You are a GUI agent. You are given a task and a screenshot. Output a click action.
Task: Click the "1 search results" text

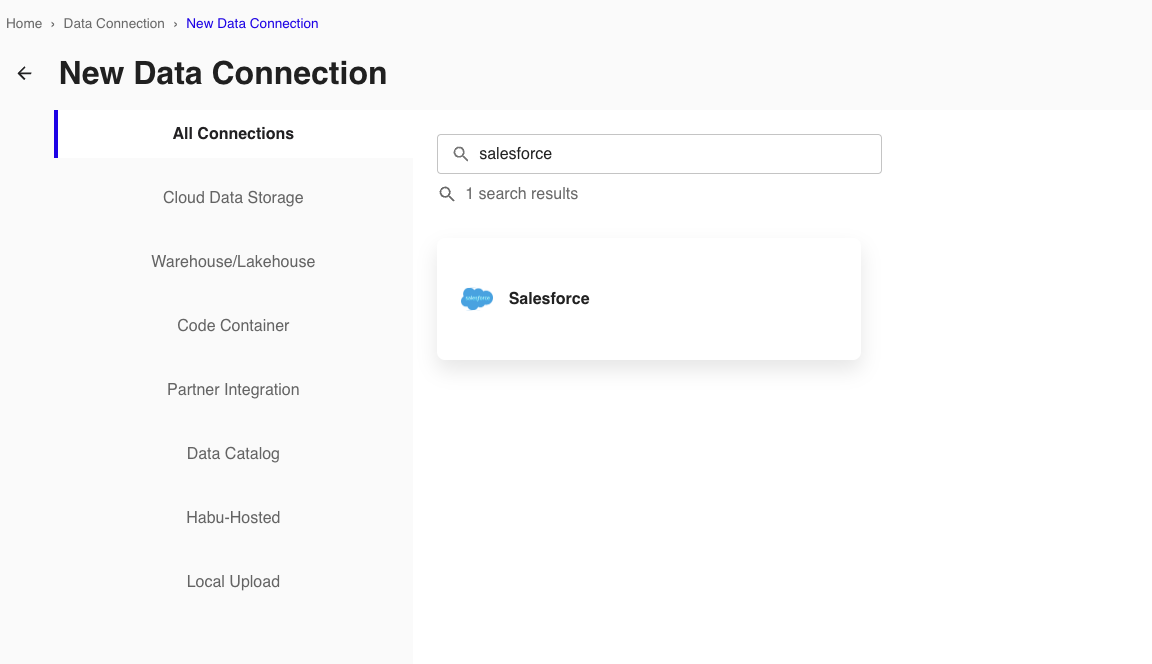(x=521, y=194)
